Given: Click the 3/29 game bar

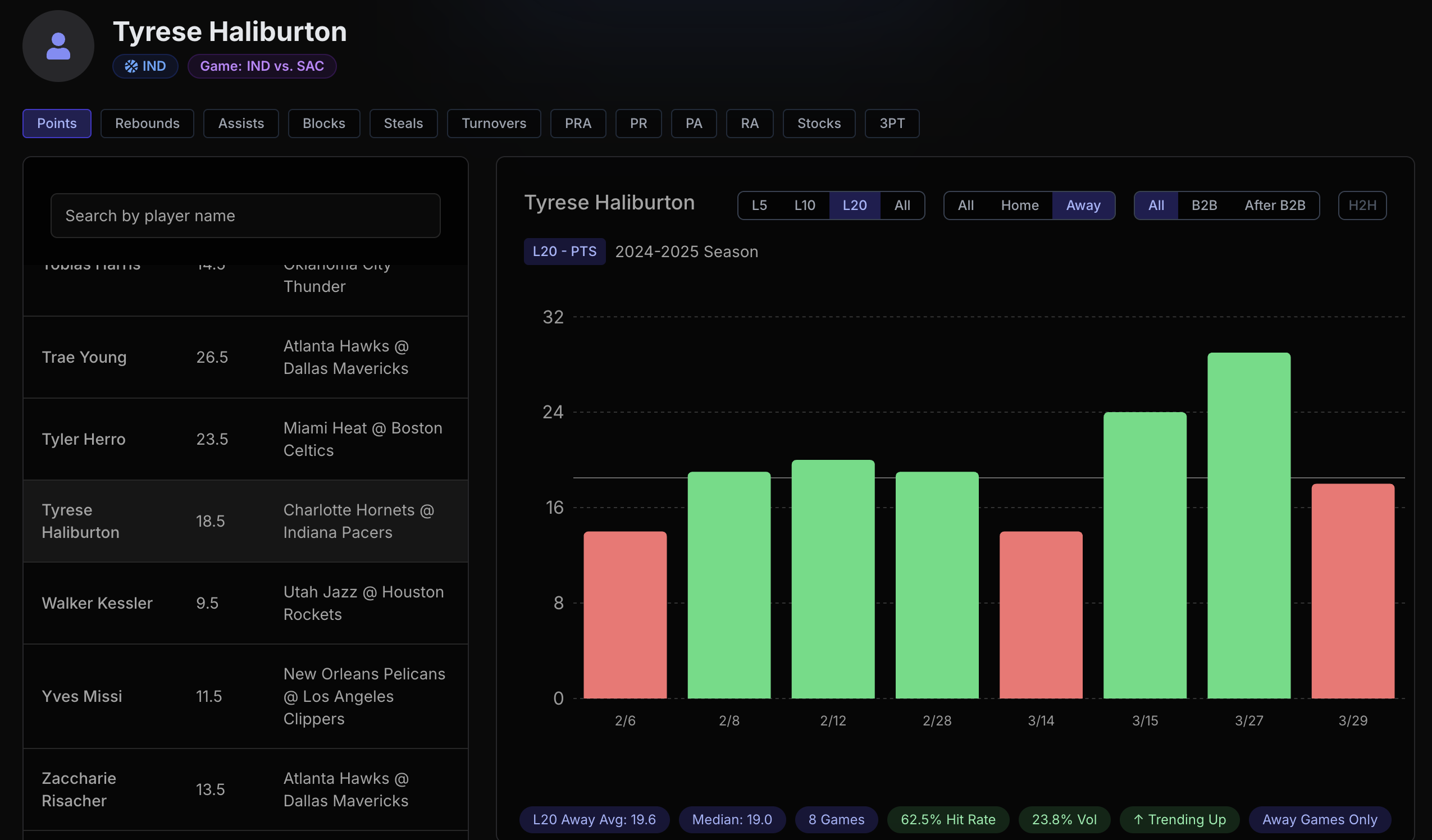Looking at the screenshot, I should coord(1353,591).
